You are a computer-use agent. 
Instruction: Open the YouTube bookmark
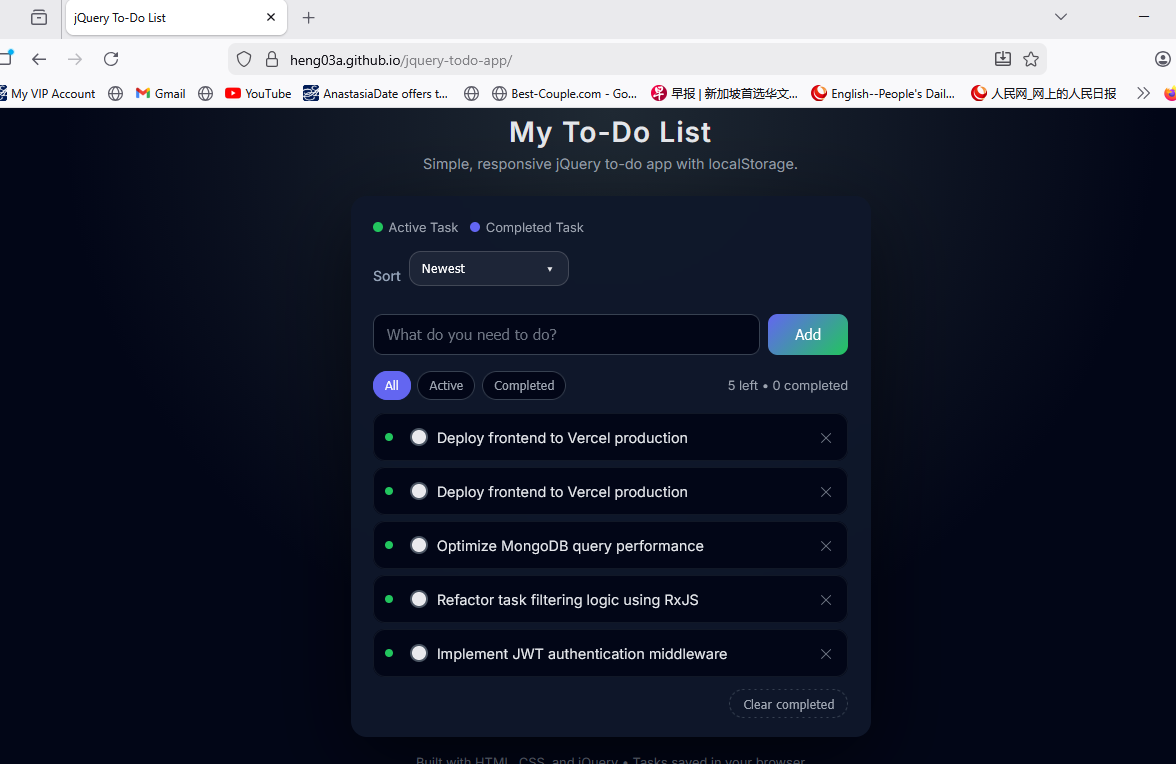coord(258,93)
